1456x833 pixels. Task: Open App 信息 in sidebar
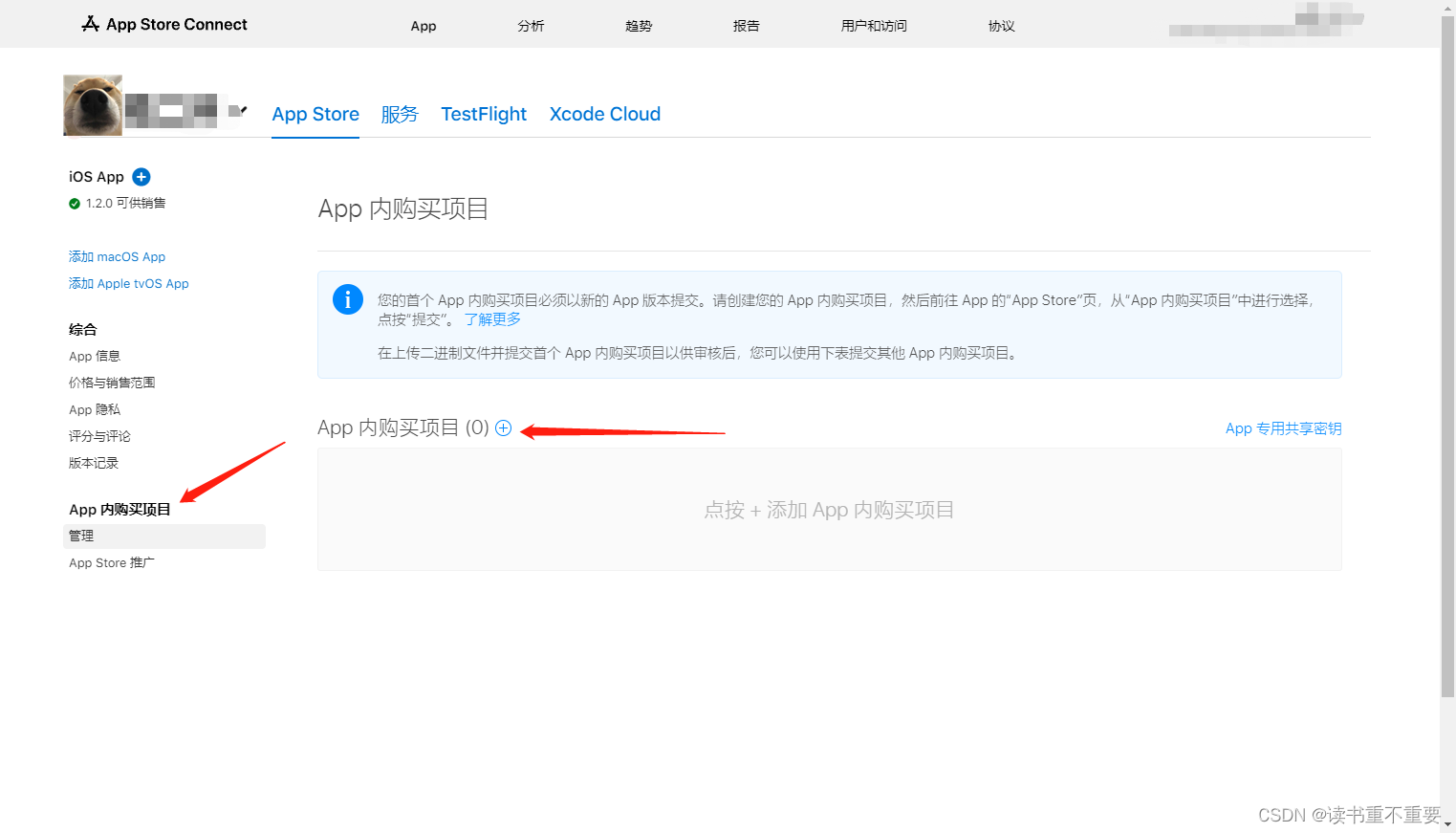[95, 356]
